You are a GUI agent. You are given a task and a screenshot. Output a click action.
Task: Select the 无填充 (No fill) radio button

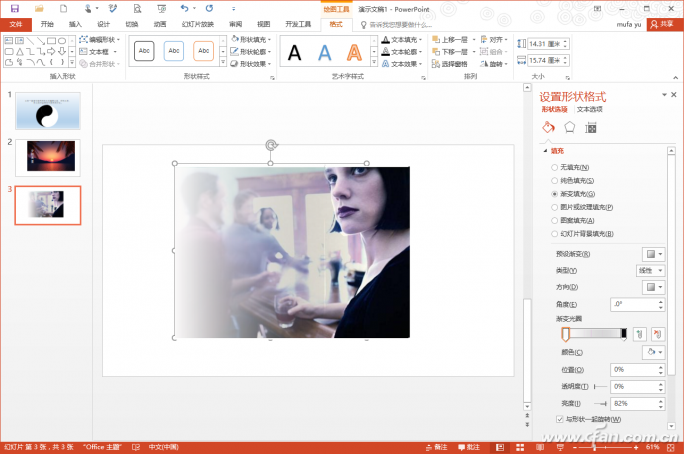pyautogui.click(x=555, y=167)
